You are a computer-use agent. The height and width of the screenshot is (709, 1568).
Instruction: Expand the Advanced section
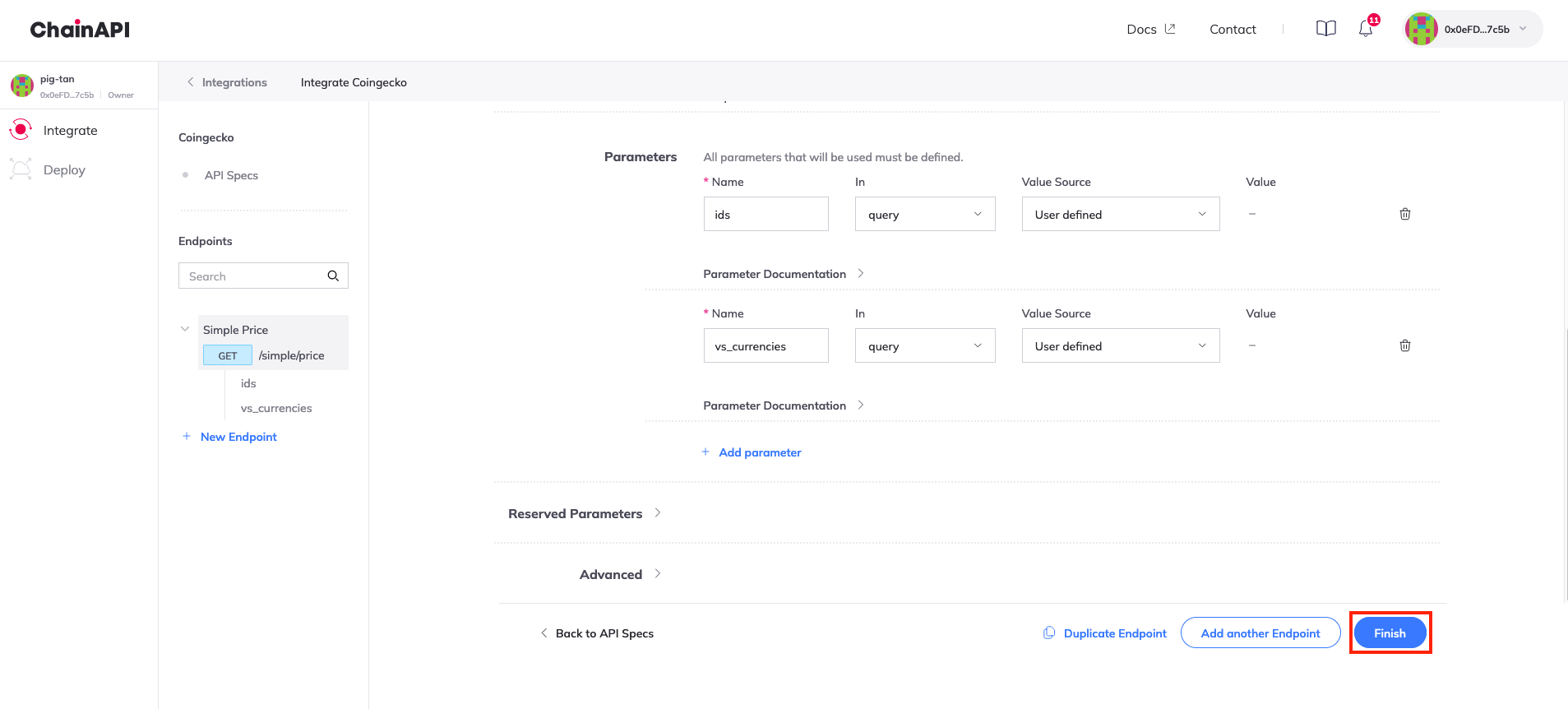coord(620,574)
